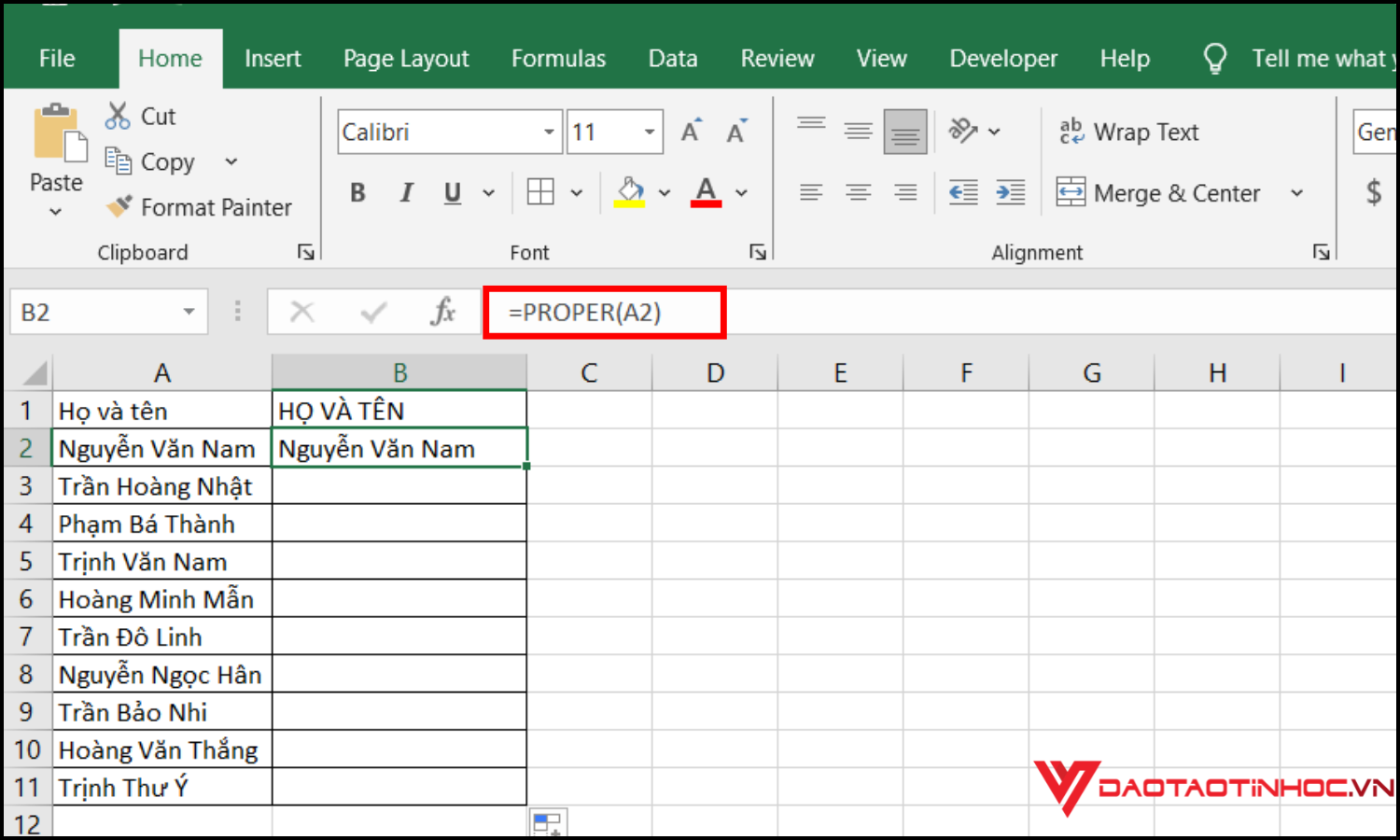The image size is (1400, 840).
Task: Click the Insert Function fx icon
Action: pos(443,312)
